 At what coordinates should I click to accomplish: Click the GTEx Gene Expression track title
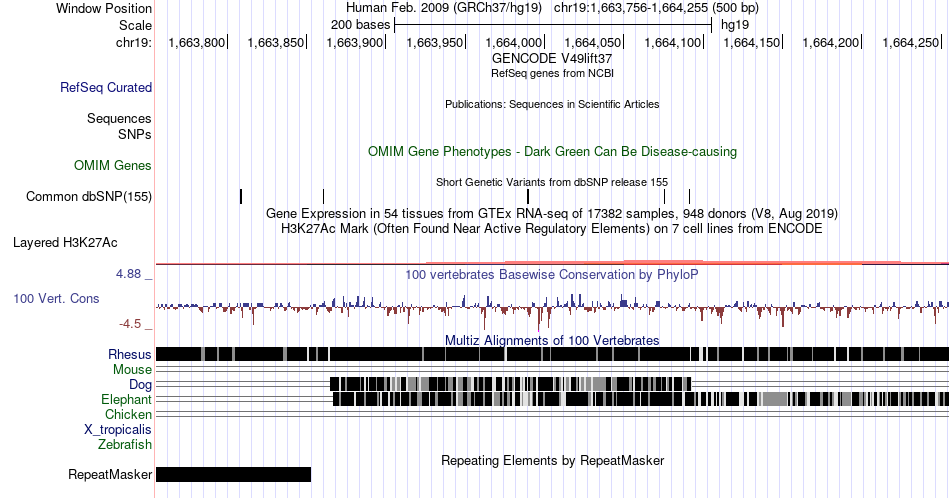coord(552,213)
